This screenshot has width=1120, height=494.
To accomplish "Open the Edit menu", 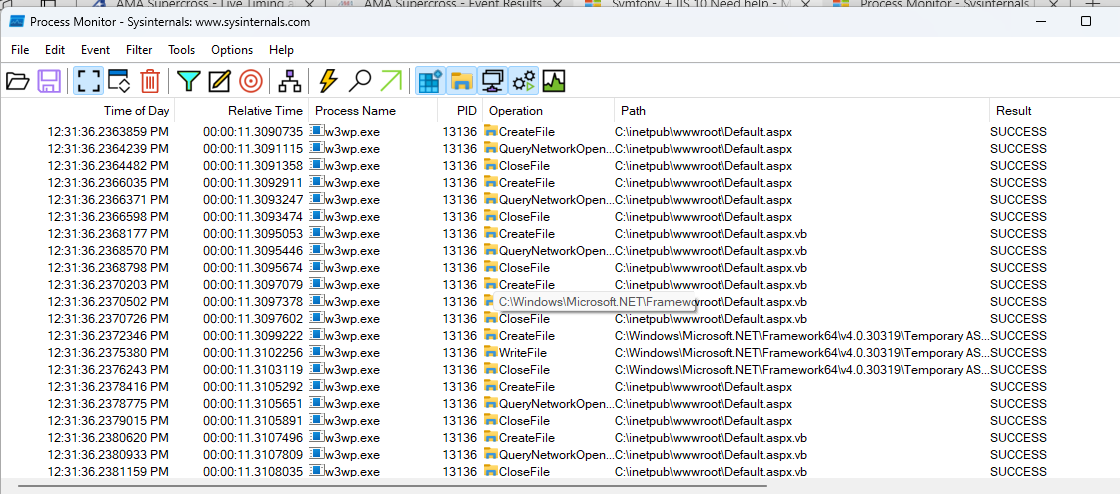I will click(55, 50).
